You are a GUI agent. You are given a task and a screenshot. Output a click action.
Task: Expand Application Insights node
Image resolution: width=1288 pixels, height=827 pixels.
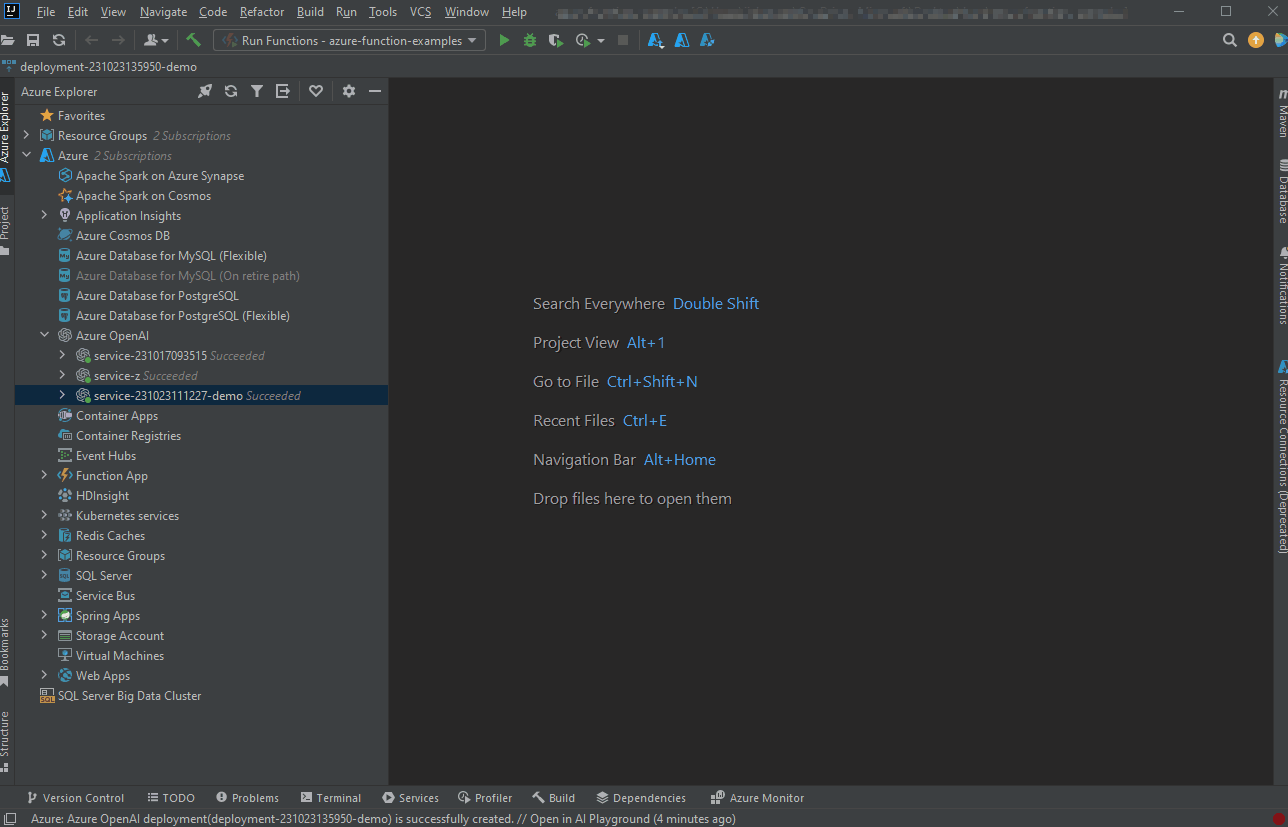pyautogui.click(x=44, y=215)
